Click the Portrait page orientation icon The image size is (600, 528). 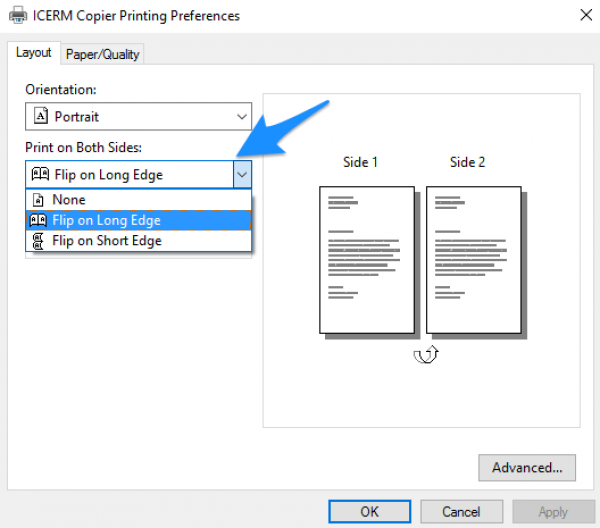(x=41, y=116)
